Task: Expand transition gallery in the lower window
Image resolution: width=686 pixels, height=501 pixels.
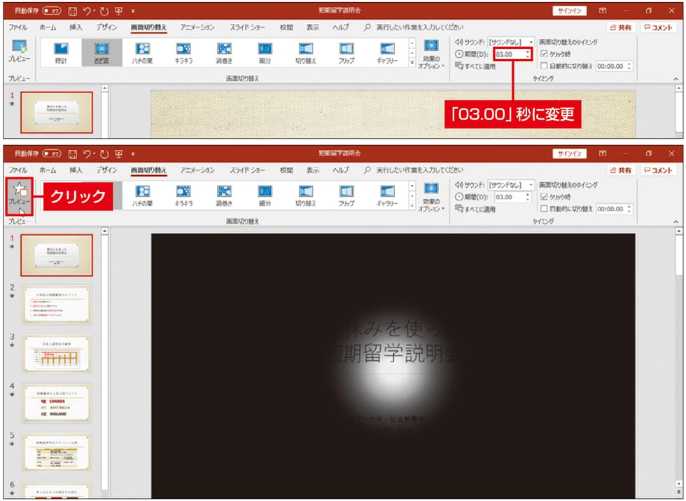Action: (411, 207)
